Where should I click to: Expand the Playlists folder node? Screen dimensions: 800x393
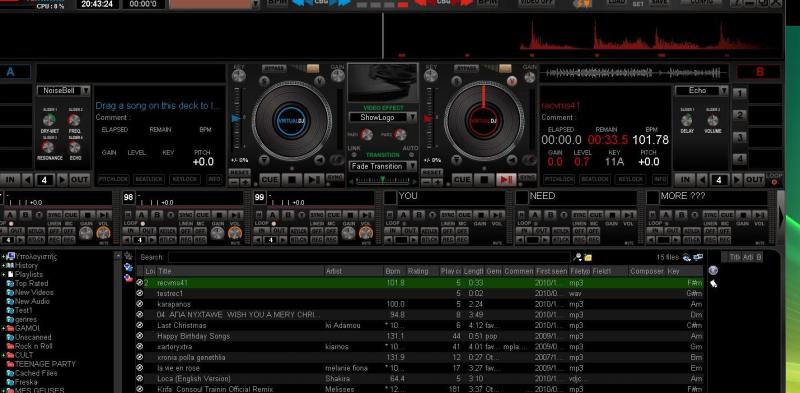click(x=3, y=275)
